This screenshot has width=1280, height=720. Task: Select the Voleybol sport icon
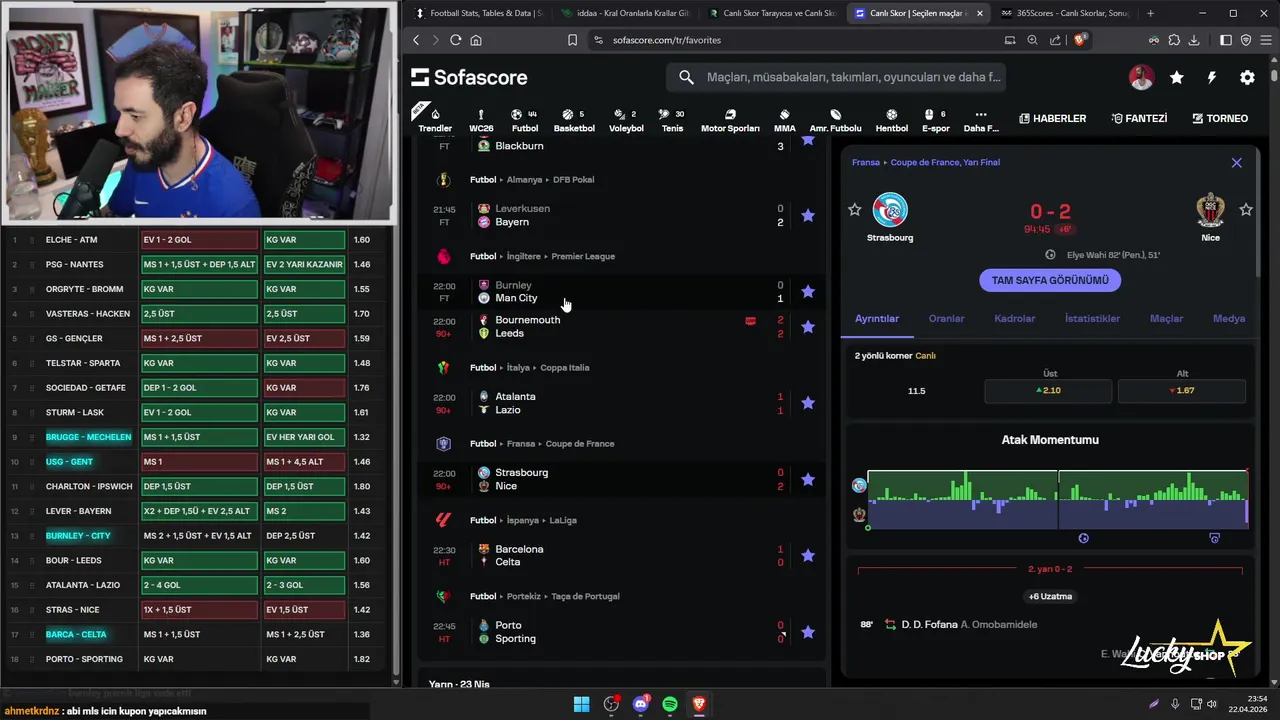coord(626,120)
